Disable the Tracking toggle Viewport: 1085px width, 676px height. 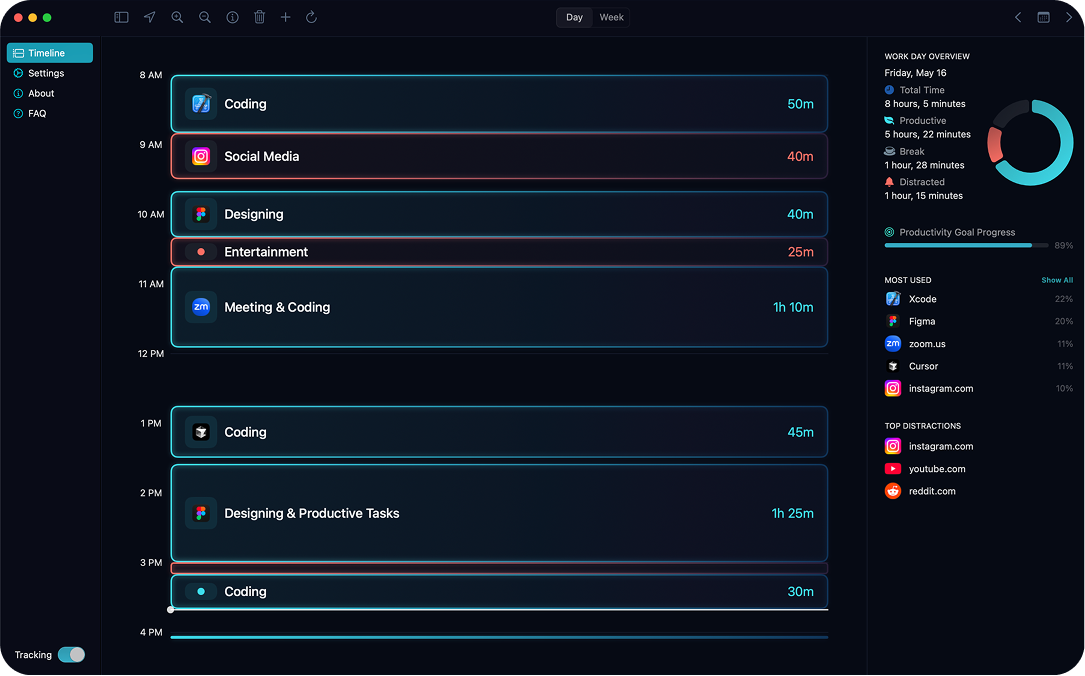tap(72, 654)
